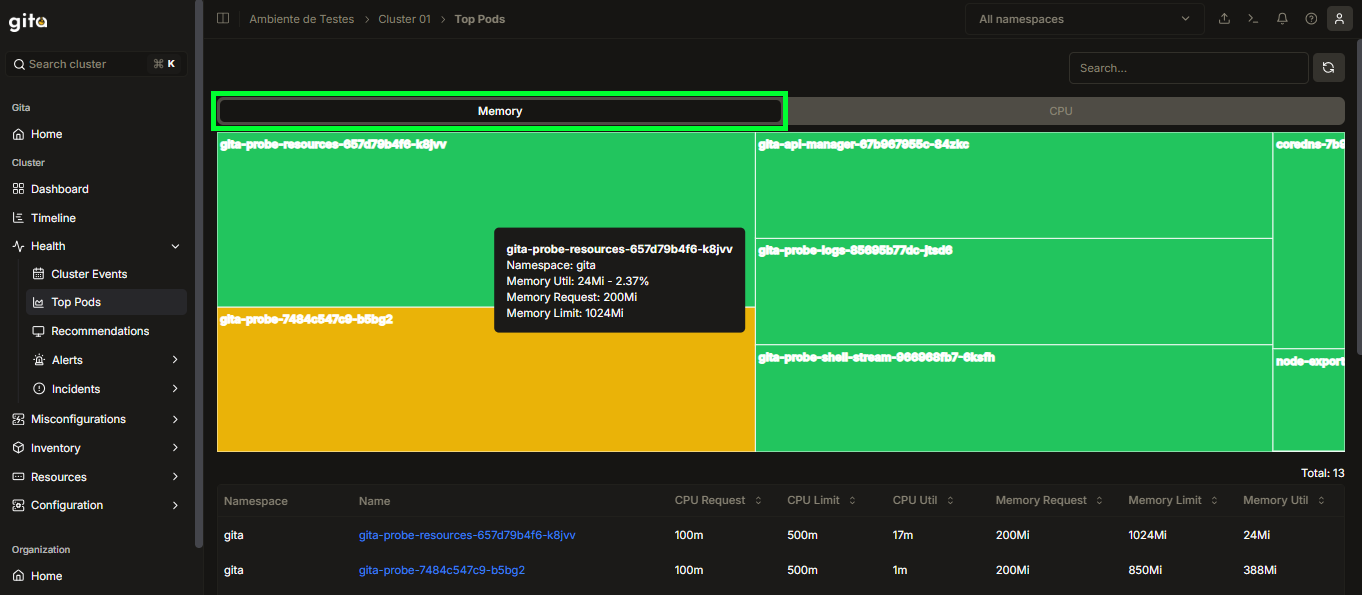Click the Resources icon
Screen dimensions: 1362x595
pyautogui.click(x=19, y=477)
